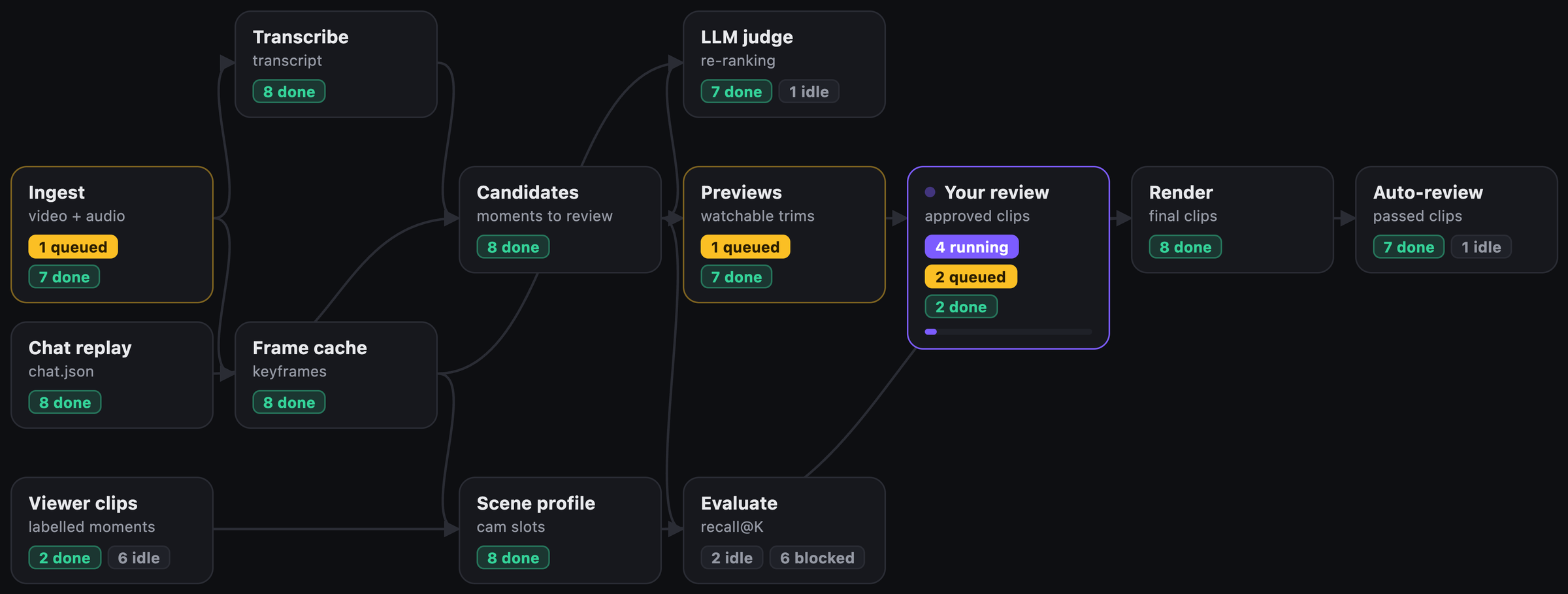Click the '8 done' badge in Transcribe
Screen dimensions: 1568x594
point(289,91)
